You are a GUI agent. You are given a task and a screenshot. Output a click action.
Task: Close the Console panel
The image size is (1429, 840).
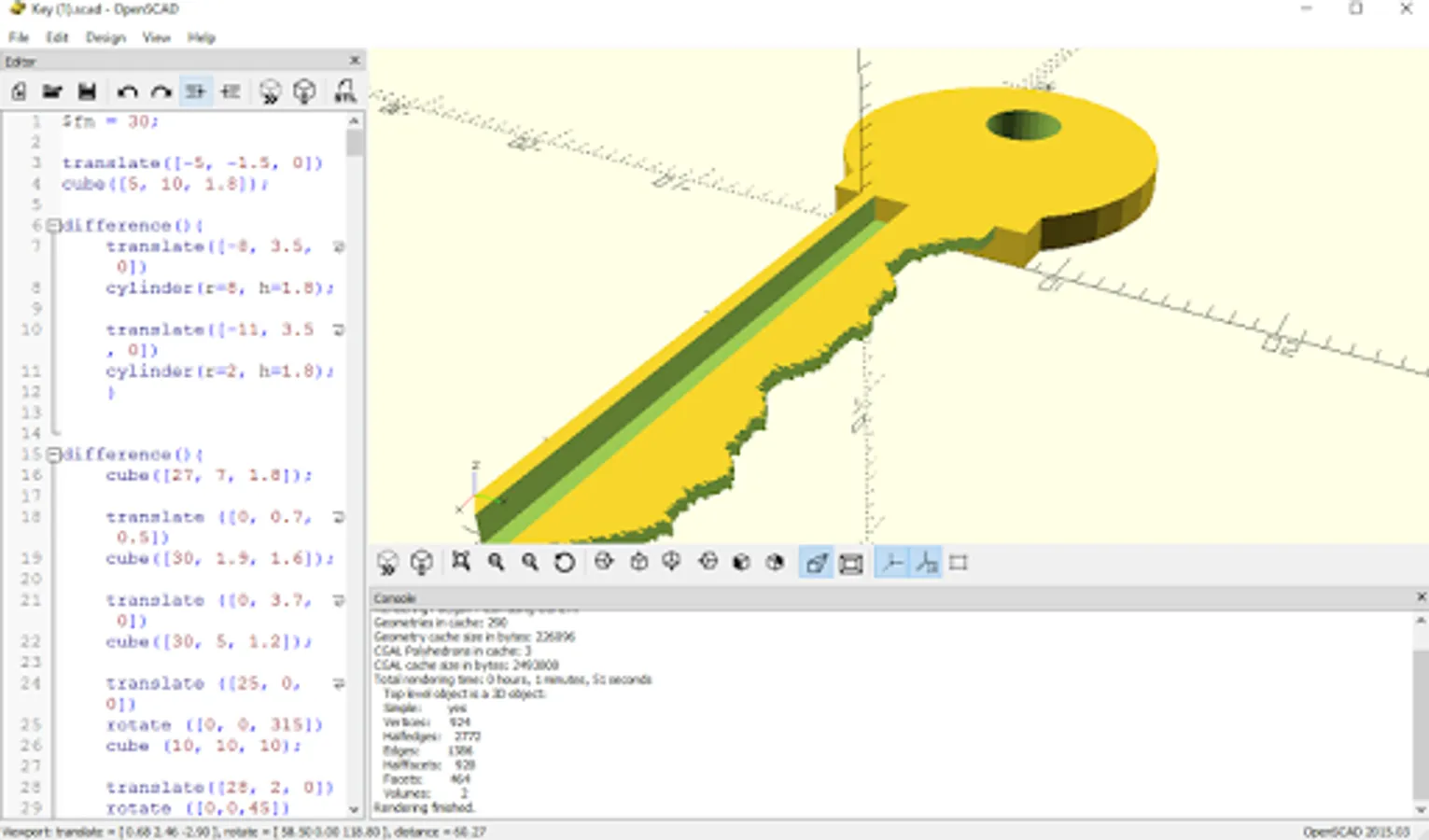coord(1421,597)
